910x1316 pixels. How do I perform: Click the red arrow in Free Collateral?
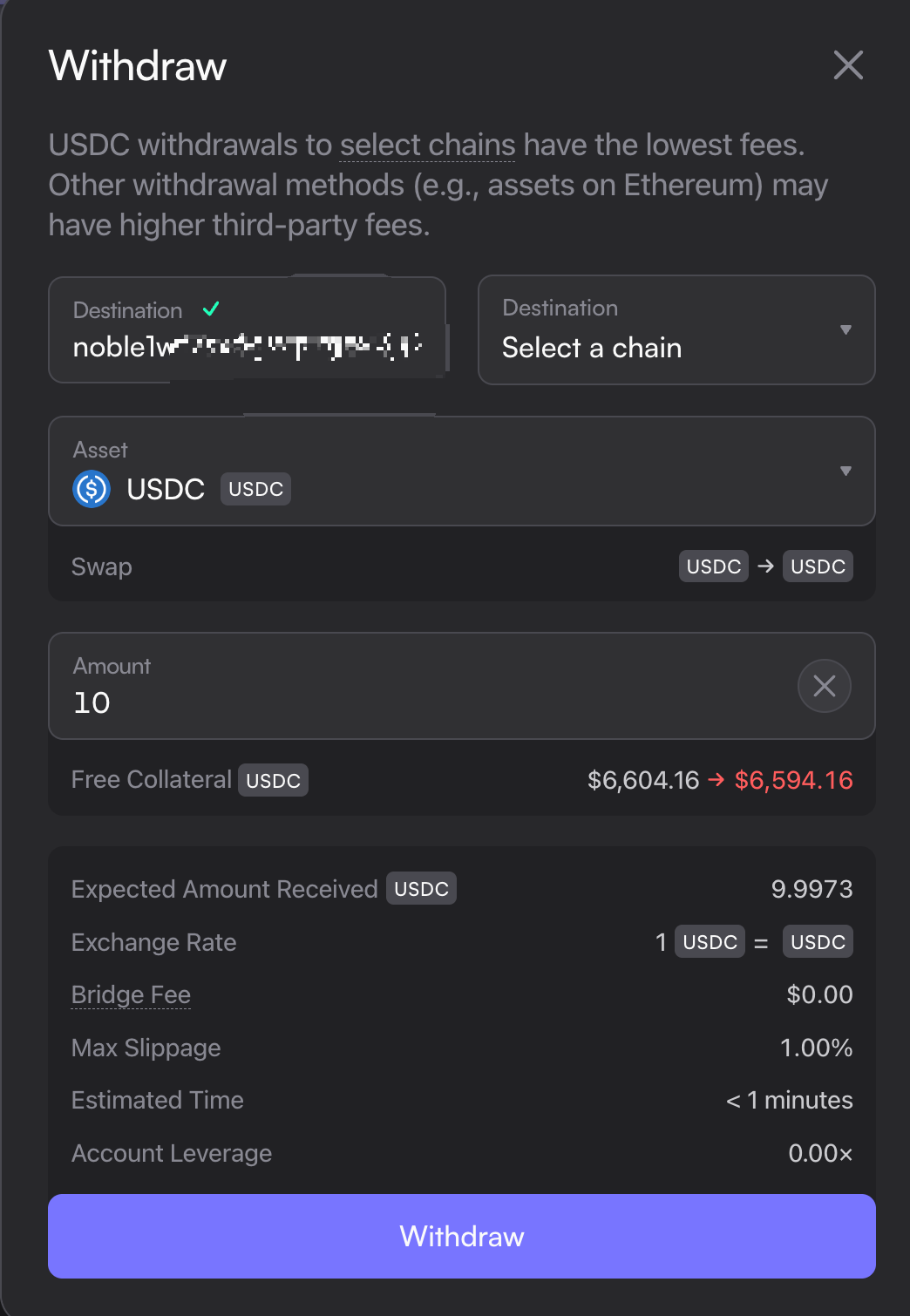716,780
